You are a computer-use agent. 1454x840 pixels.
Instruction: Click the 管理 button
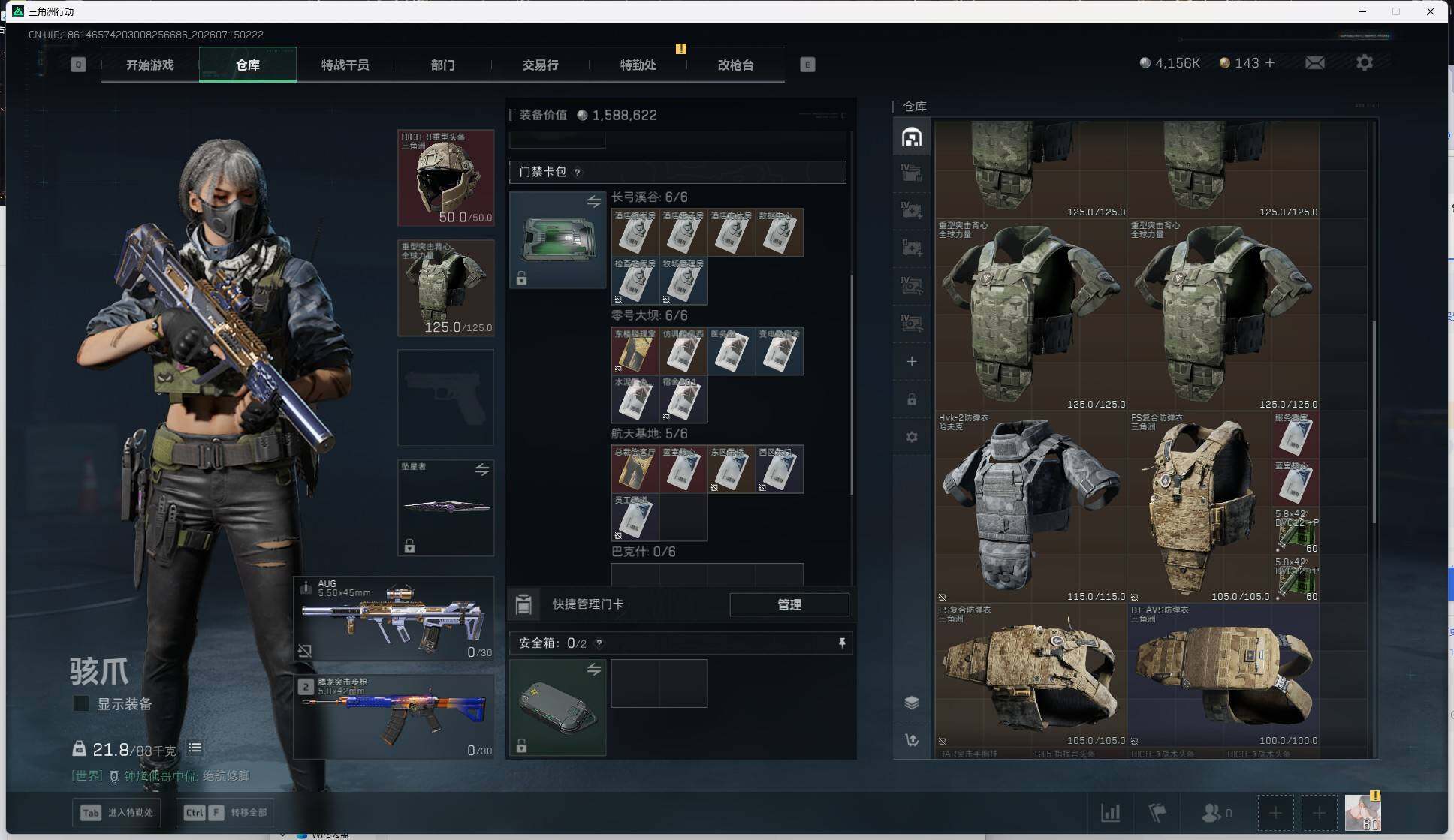pos(789,604)
